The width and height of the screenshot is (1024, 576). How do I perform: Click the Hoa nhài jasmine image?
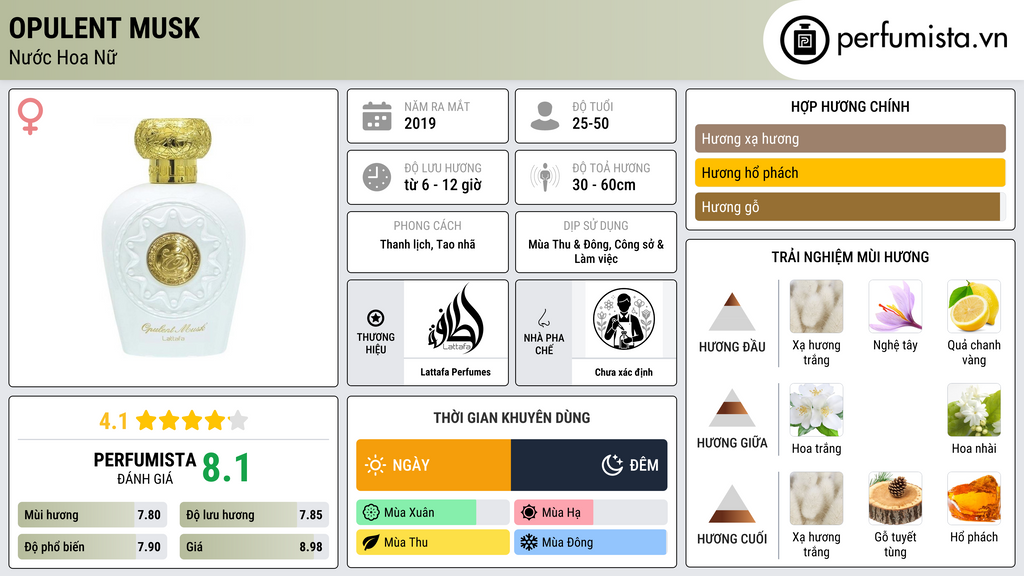pos(974,409)
